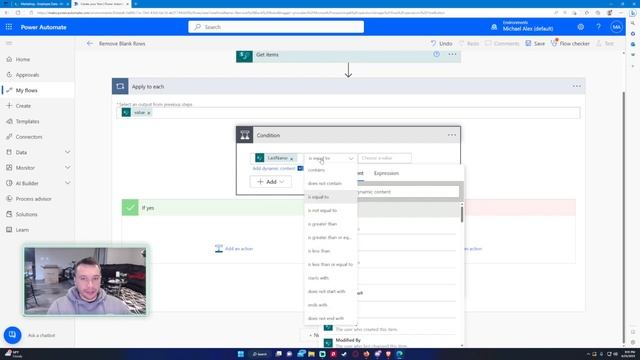Image resolution: width=640 pixels, height=360 pixels.
Task: Click the Search box in header
Action: [276, 27]
